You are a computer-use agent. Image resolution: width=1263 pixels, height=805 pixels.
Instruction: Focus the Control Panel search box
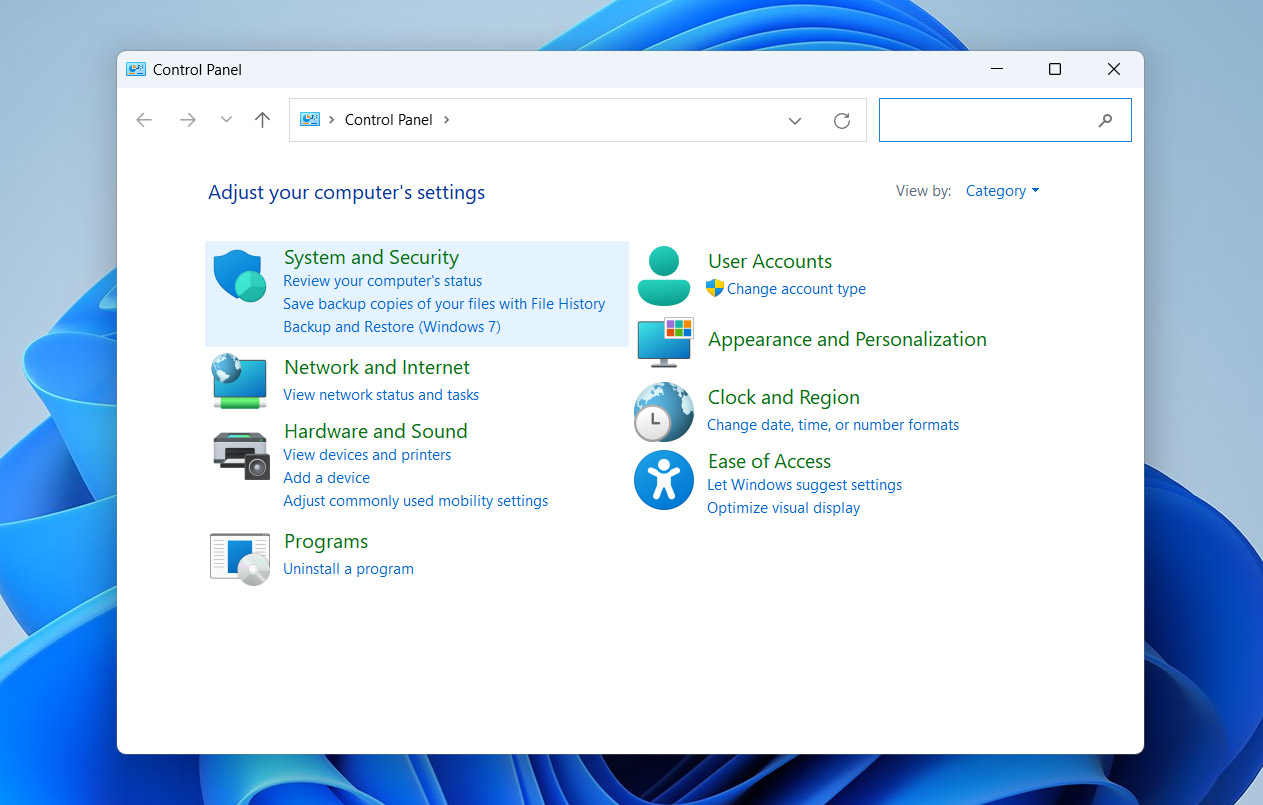[x=1005, y=120]
